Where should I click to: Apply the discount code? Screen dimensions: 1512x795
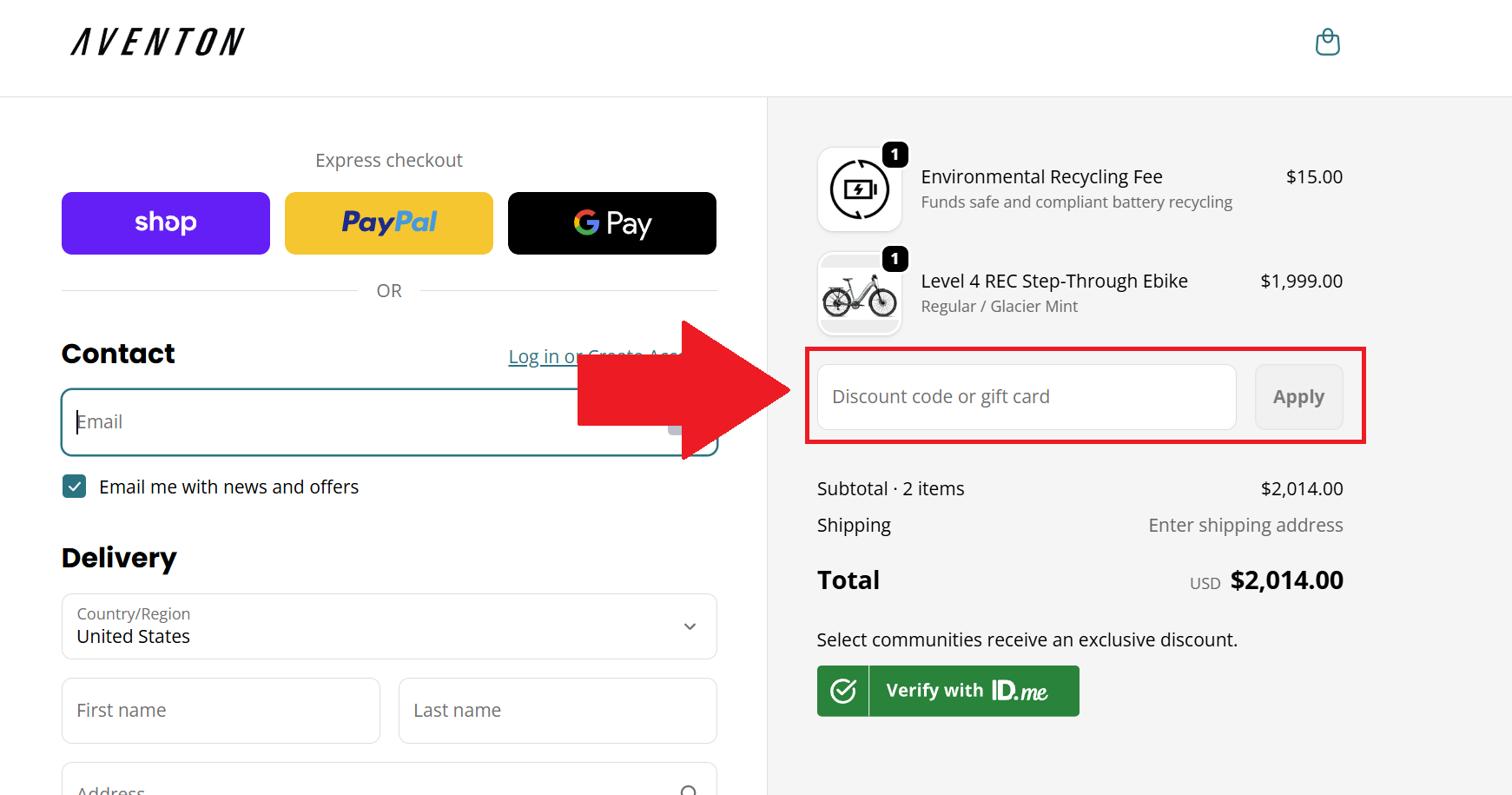tap(1298, 397)
